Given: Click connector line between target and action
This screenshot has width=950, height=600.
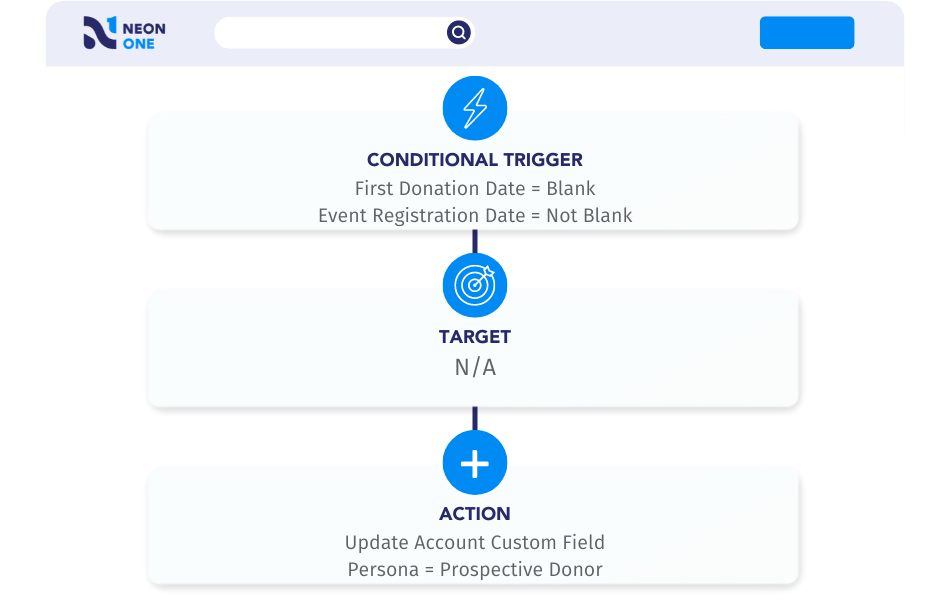Looking at the screenshot, I should tap(474, 419).
